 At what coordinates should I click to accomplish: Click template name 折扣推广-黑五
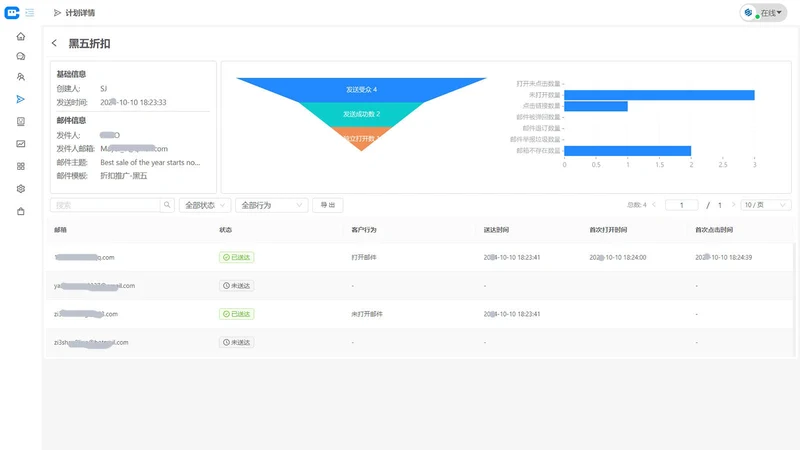point(123,176)
